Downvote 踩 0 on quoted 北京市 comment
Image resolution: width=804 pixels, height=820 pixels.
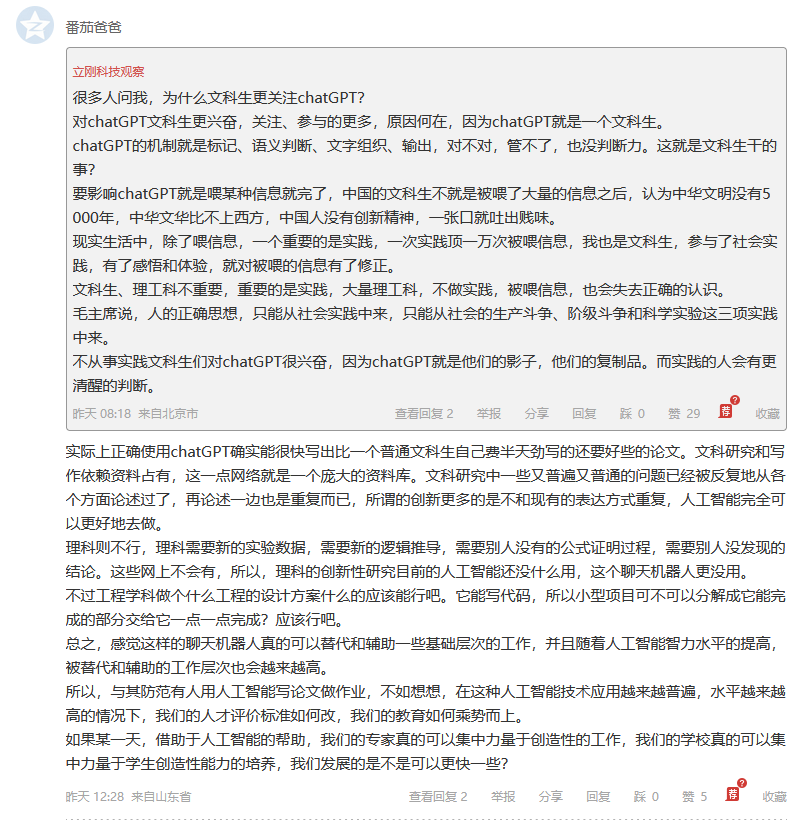pos(632,414)
